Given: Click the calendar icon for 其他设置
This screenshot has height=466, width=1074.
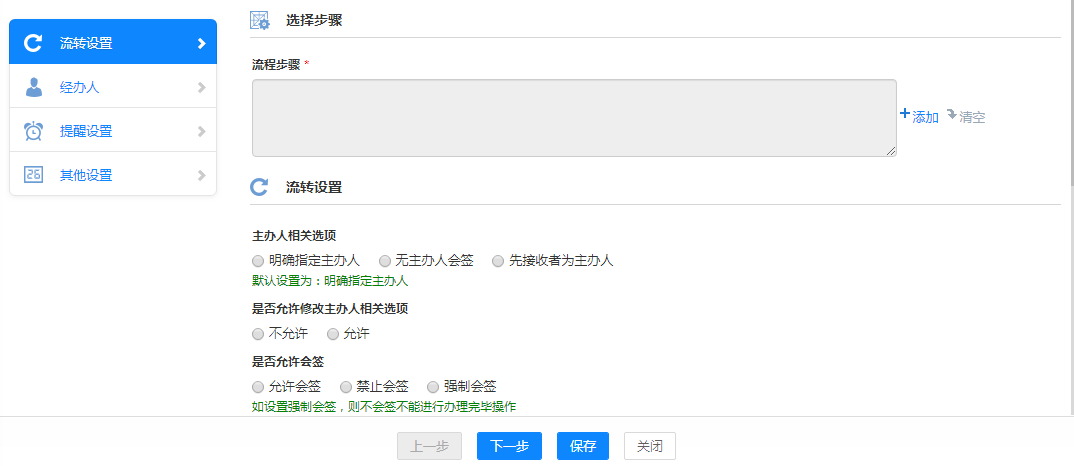Looking at the screenshot, I should pyautogui.click(x=33, y=175).
